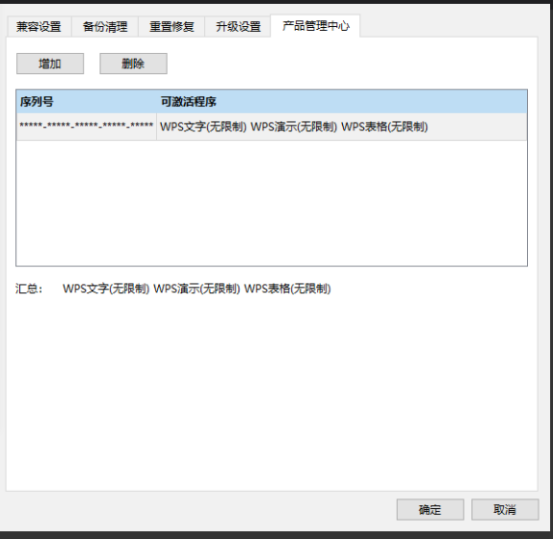Click the 序列号 column header

point(87,102)
